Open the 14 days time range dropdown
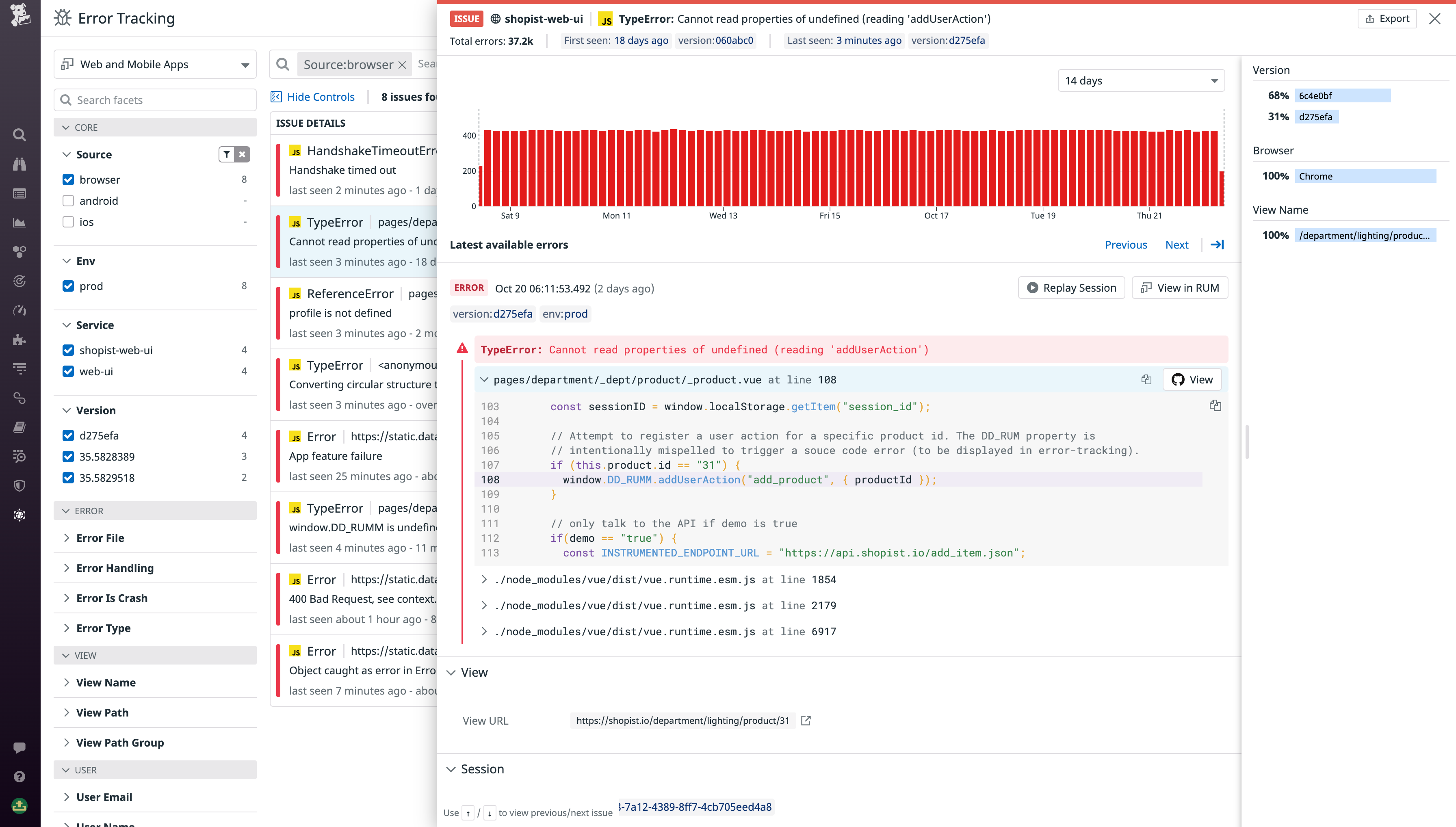The image size is (1456, 827). 1140,80
